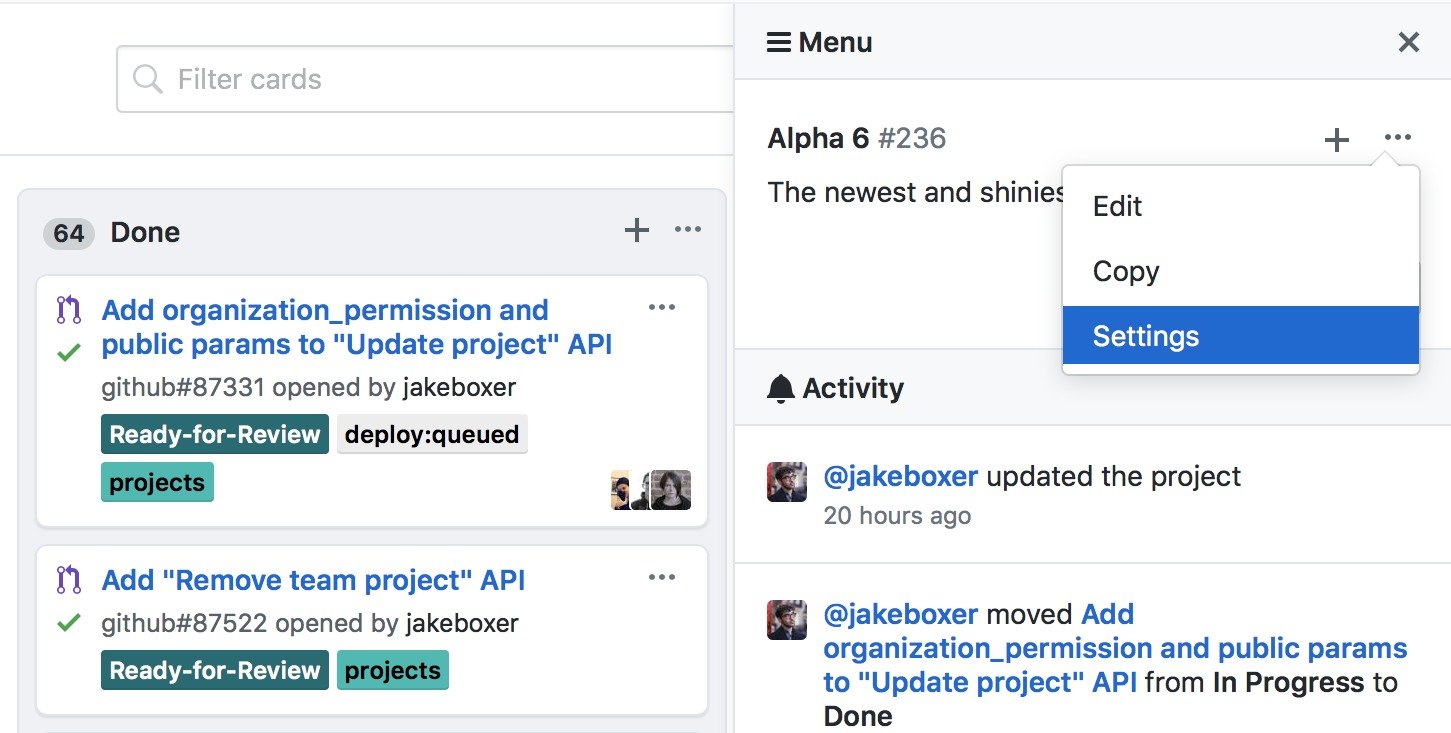Add a card to the Done column

(x=637, y=231)
